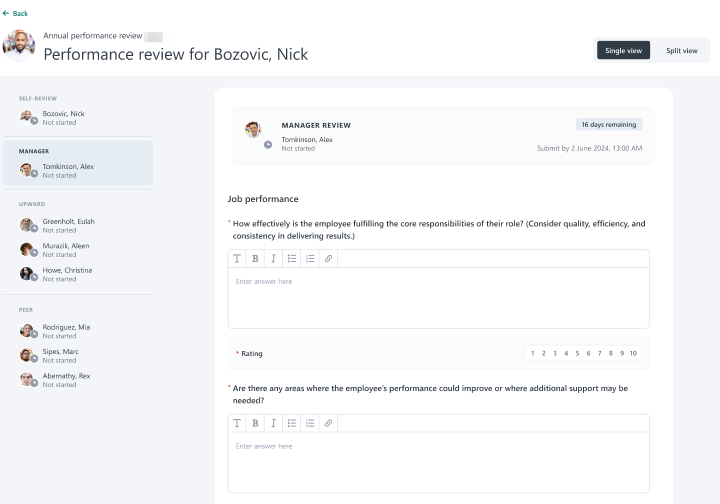Click the Bold icon in first editor
This screenshot has width=720, height=504.
pos(255,258)
